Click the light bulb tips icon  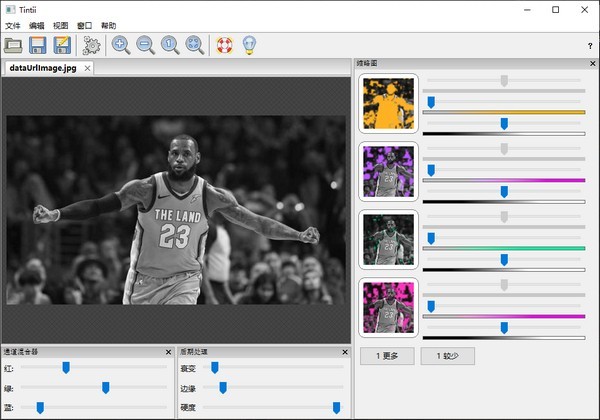pos(249,46)
